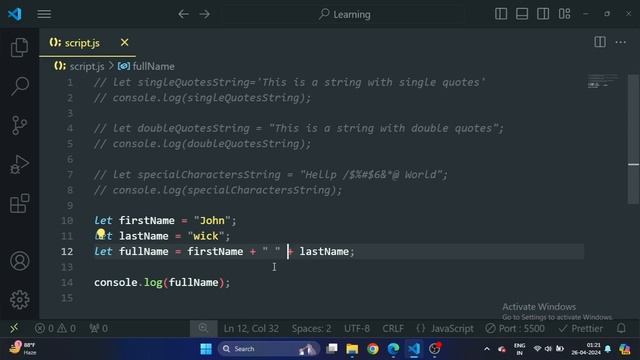The width and height of the screenshot is (640, 360).
Task: Open the notifications bell in status bar
Action: (621, 328)
